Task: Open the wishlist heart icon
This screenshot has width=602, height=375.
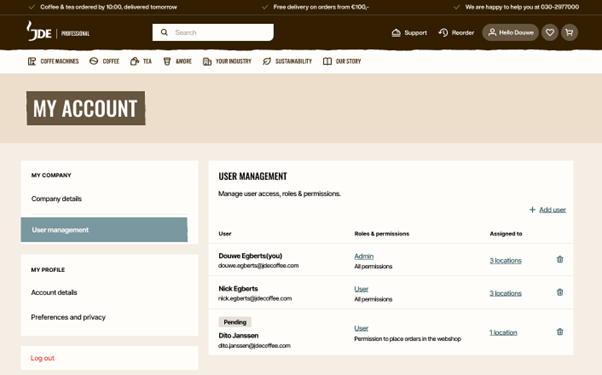Action: point(550,33)
